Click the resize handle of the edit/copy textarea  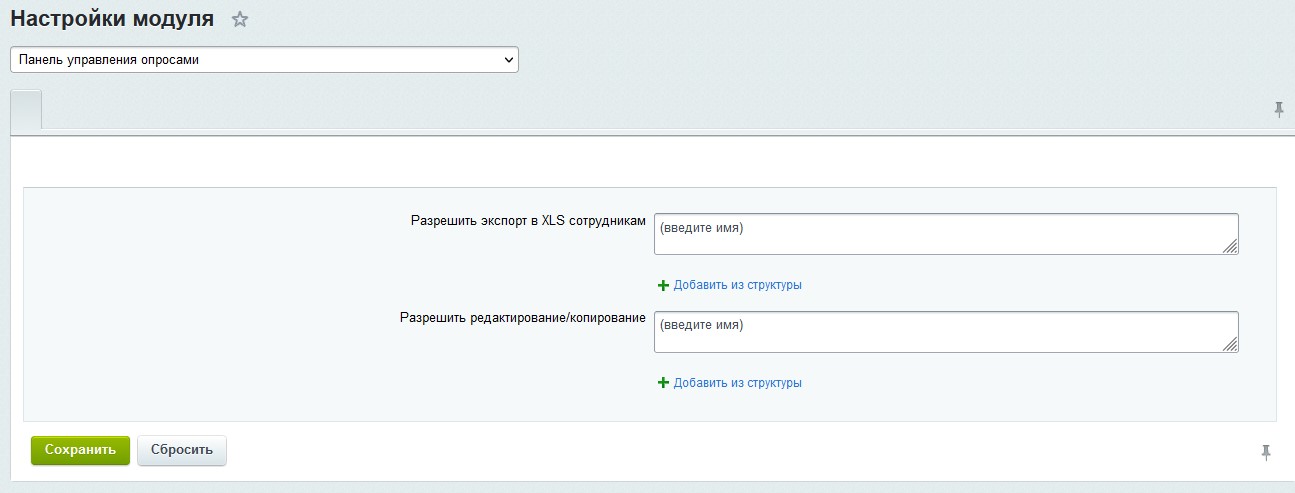1230,345
